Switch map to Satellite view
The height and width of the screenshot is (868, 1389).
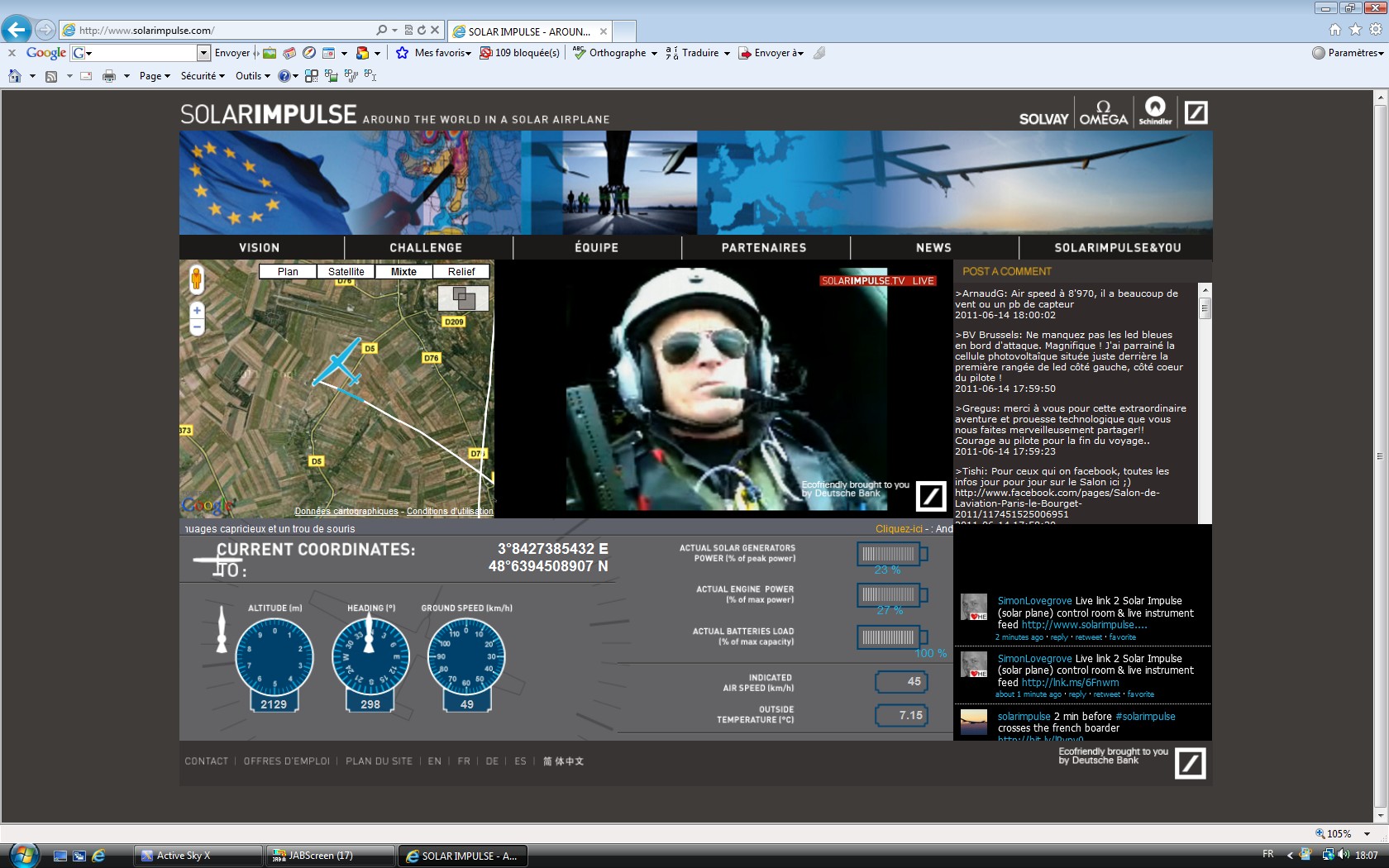click(346, 271)
